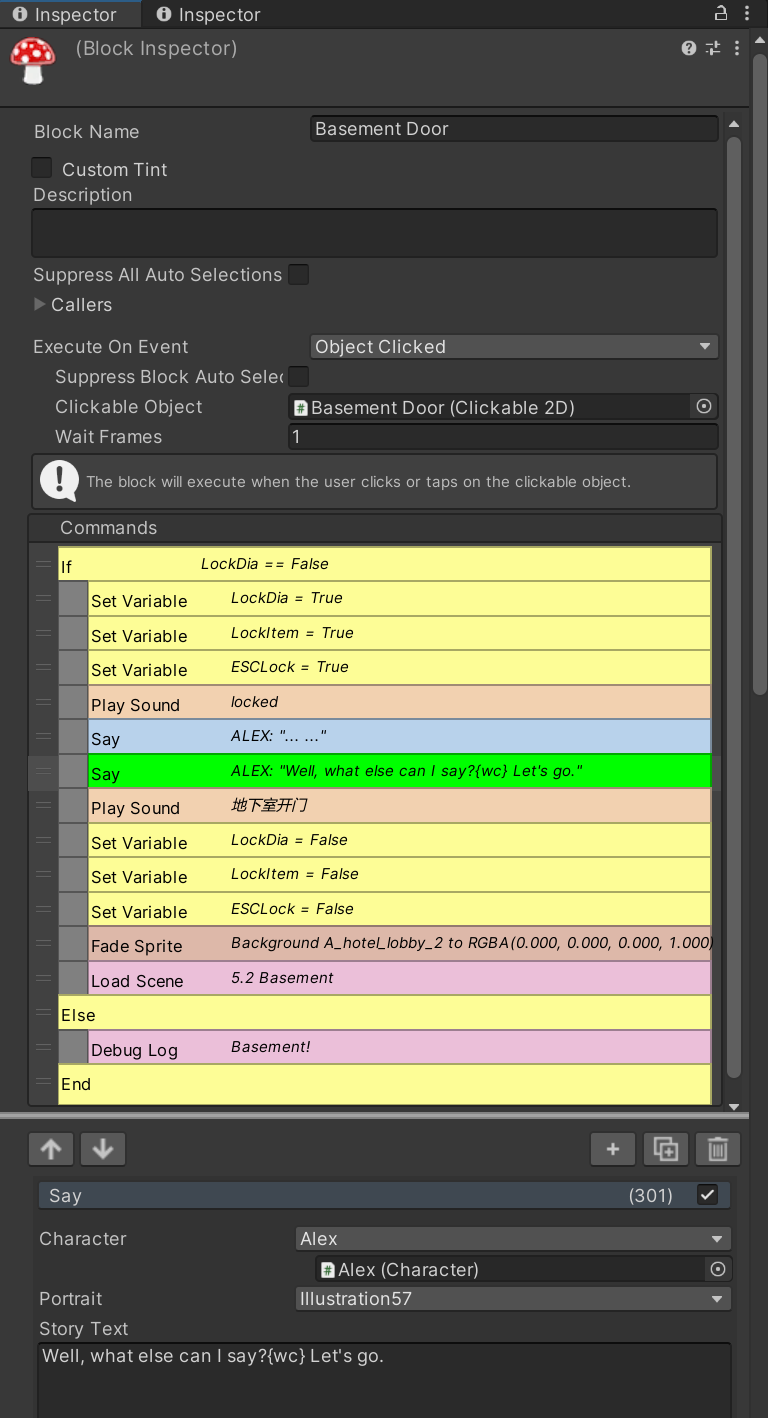Click the script icon in Clickable Object field
This screenshot has width=768, height=1418.
300,407
